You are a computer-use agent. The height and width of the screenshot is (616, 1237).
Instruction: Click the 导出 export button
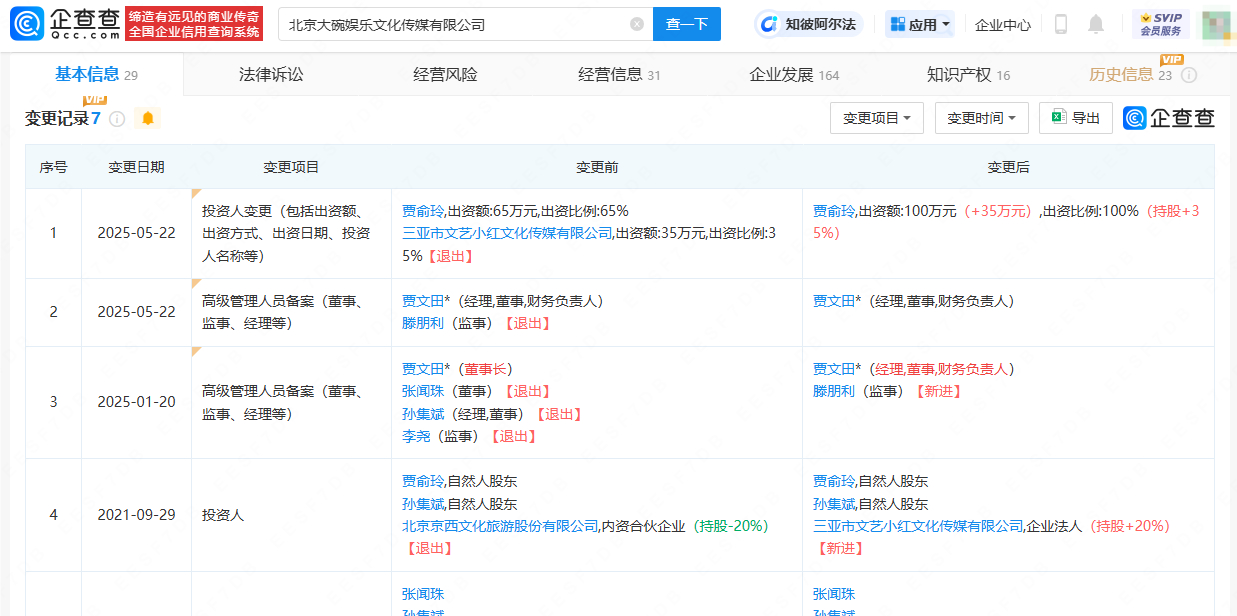1076,118
